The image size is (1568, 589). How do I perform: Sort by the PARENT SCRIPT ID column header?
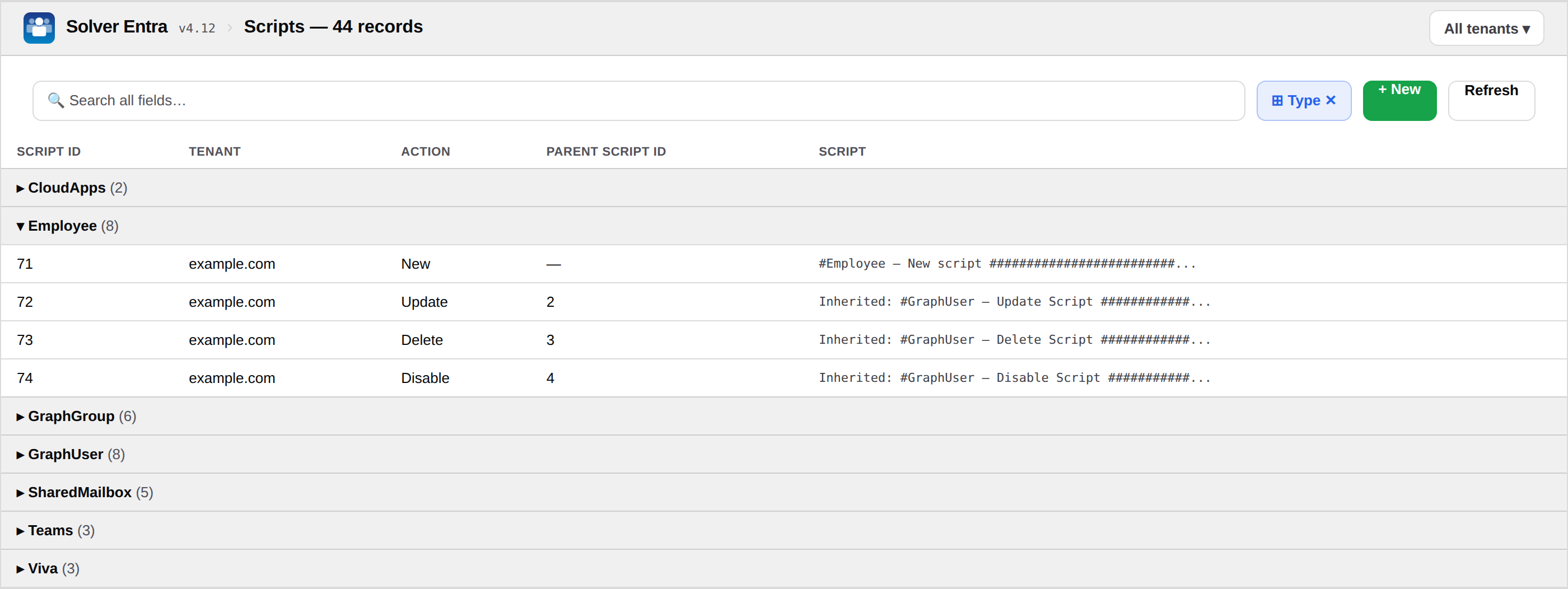pyautogui.click(x=606, y=152)
